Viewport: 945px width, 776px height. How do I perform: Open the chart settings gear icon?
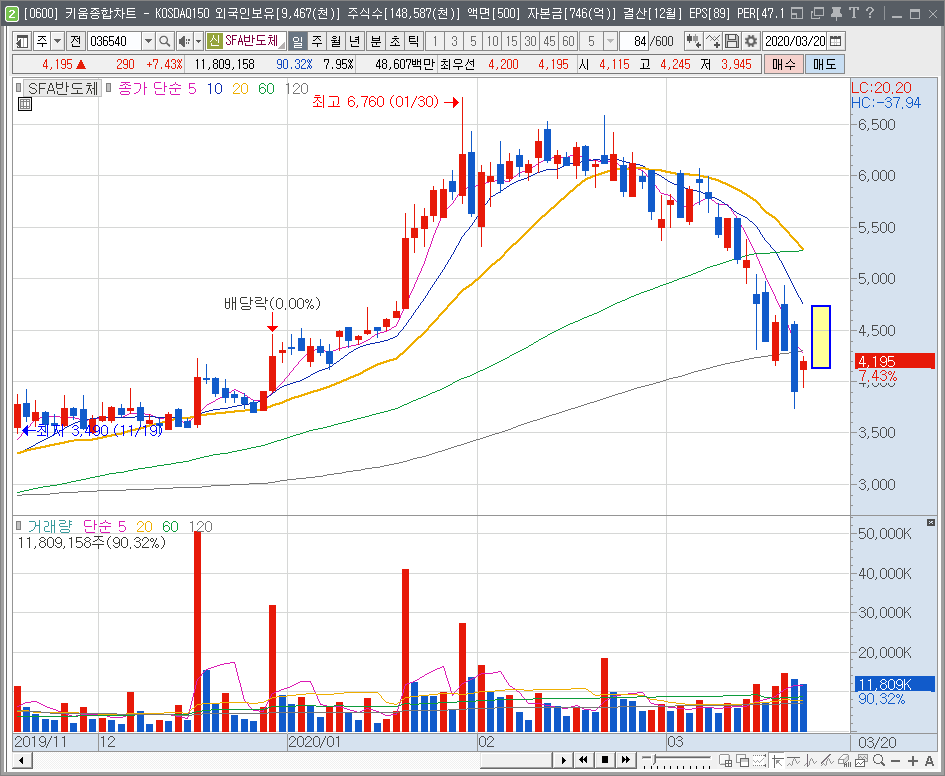tap(750, 41)
